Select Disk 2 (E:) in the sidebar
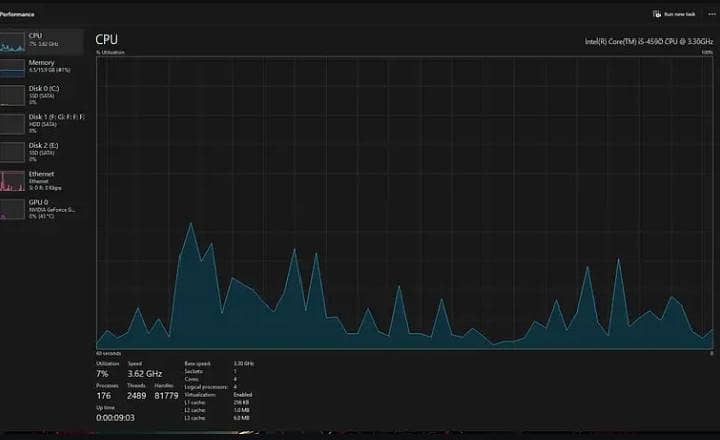The image size is (720, 440). click(42, 152)
